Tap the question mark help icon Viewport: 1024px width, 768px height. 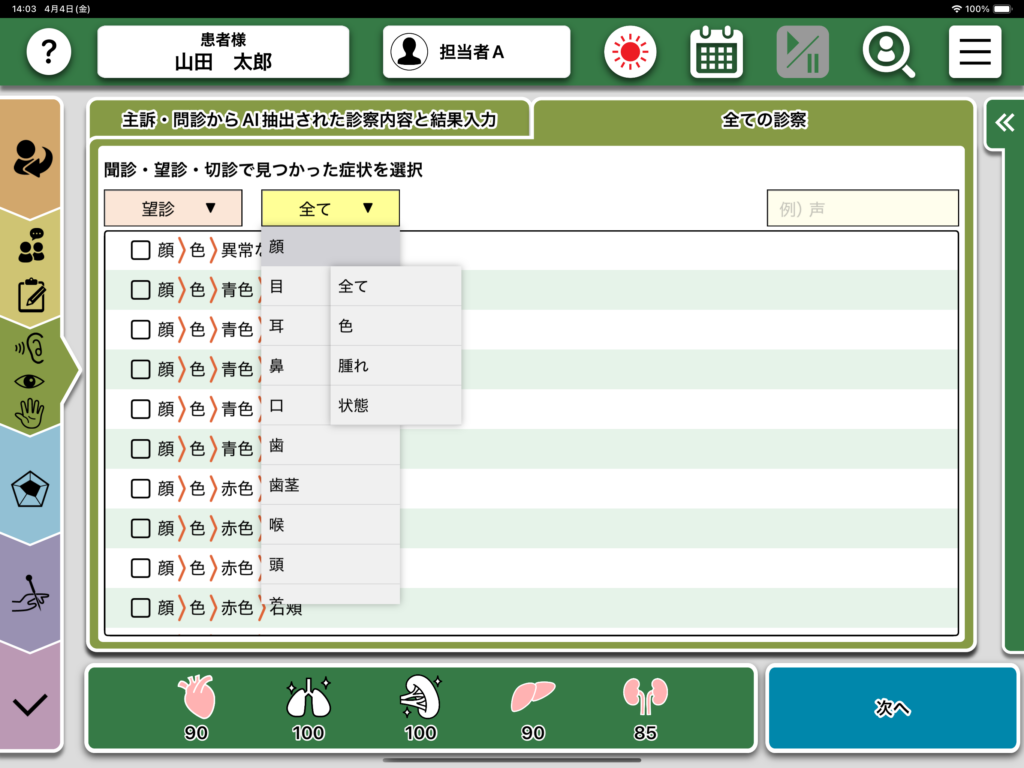(x=49, y=52)
